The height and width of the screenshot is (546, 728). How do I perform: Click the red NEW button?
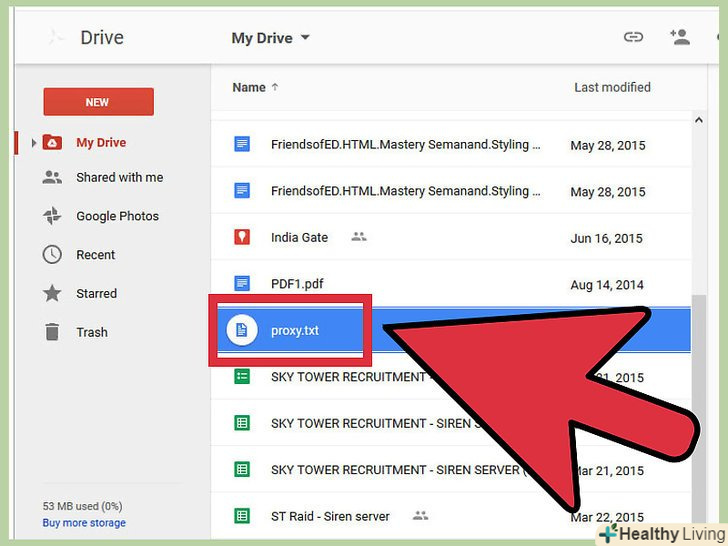98,102
